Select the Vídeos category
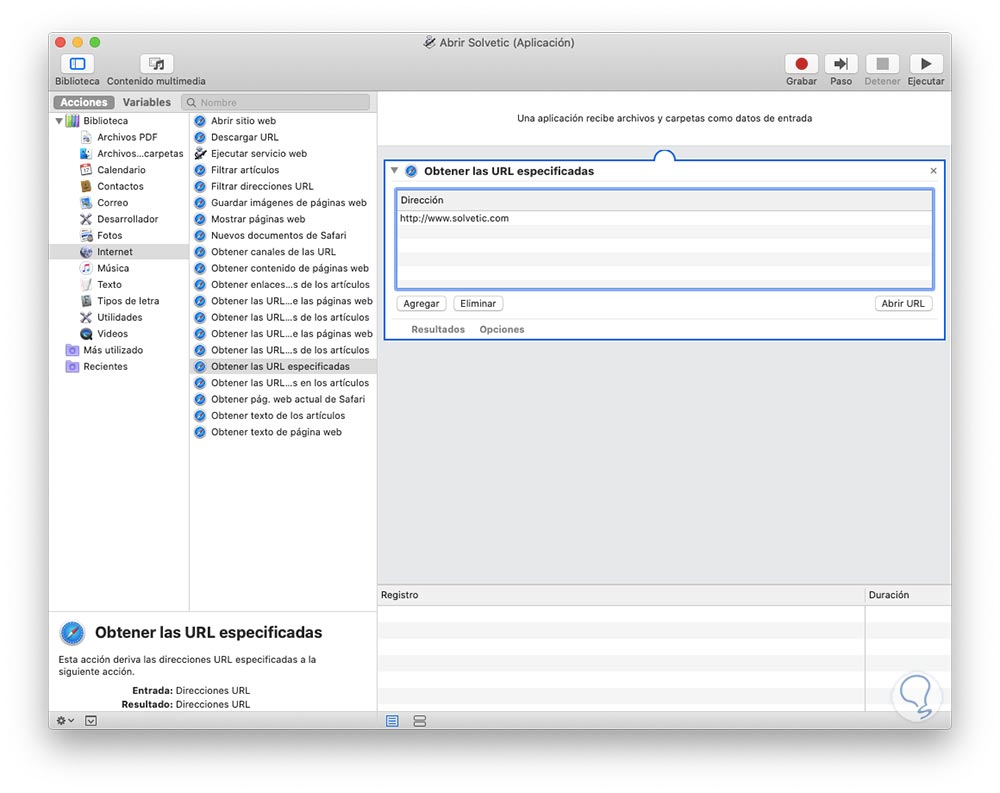Viewport: 1000px width, 793px height. (112, 334)
